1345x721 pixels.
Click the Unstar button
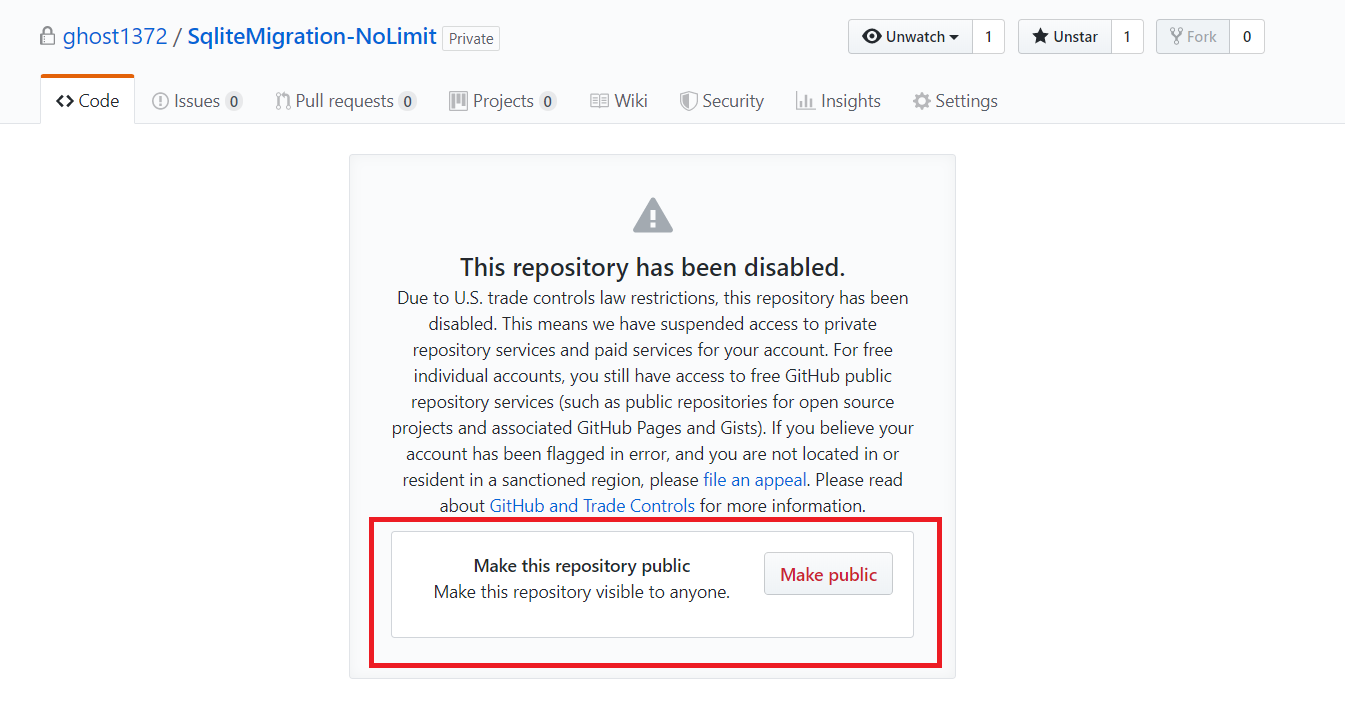click(1065, 37)
